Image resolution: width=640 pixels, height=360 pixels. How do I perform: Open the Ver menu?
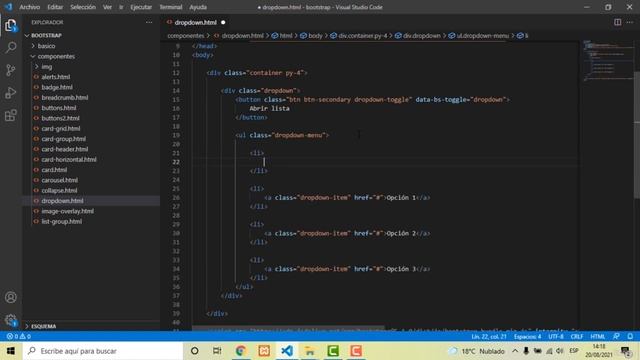point(107,7)
